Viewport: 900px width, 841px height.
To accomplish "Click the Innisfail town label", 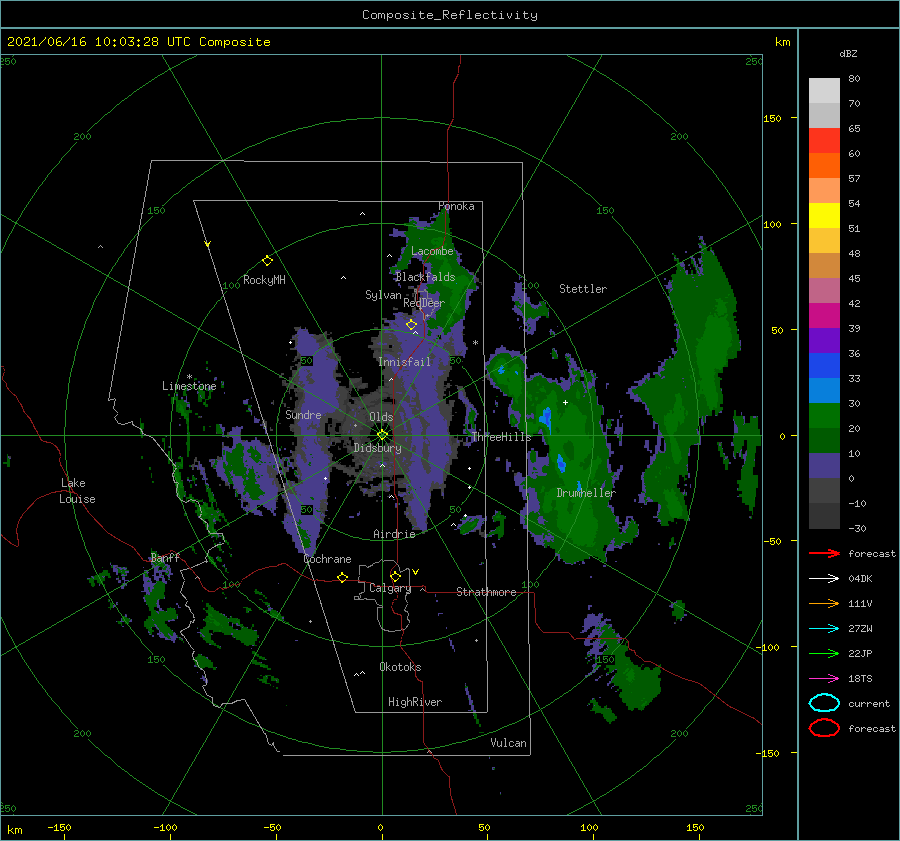I will tap(404, 362).
